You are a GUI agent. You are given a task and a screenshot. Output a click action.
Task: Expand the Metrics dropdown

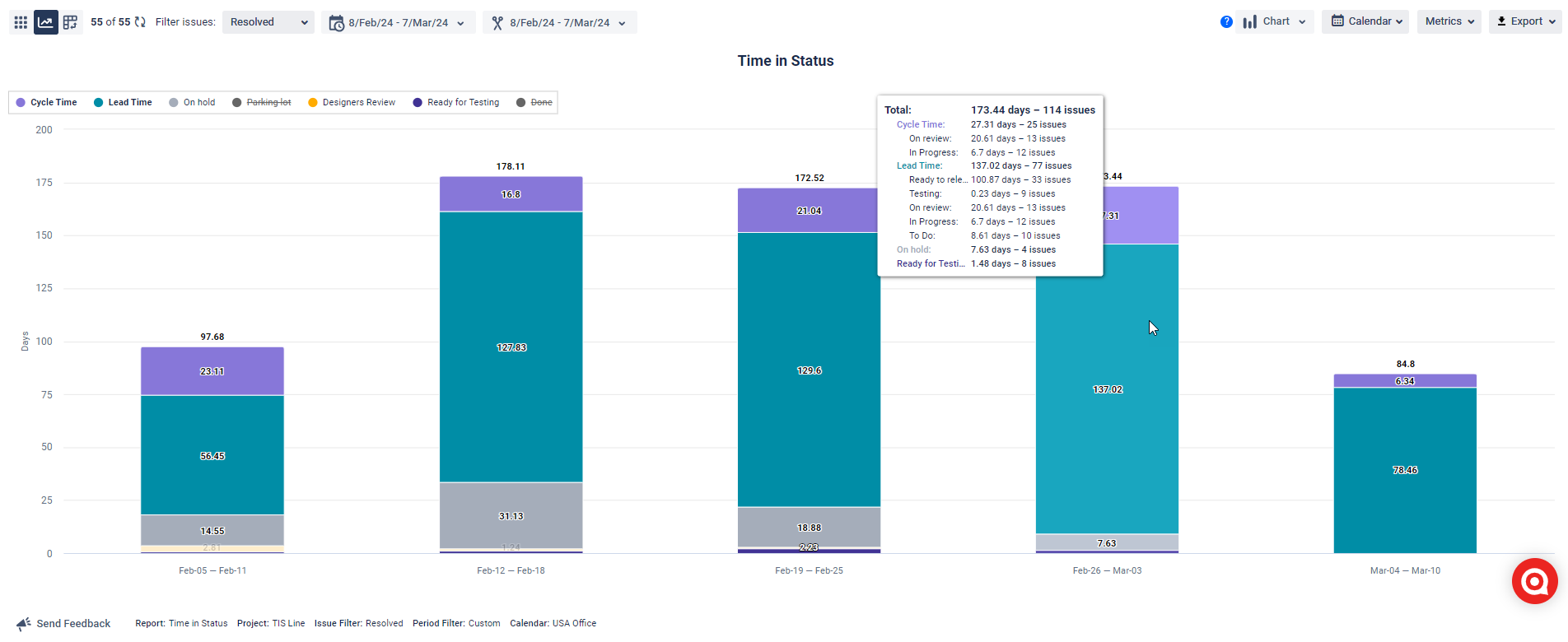[x=1449, y=21]
